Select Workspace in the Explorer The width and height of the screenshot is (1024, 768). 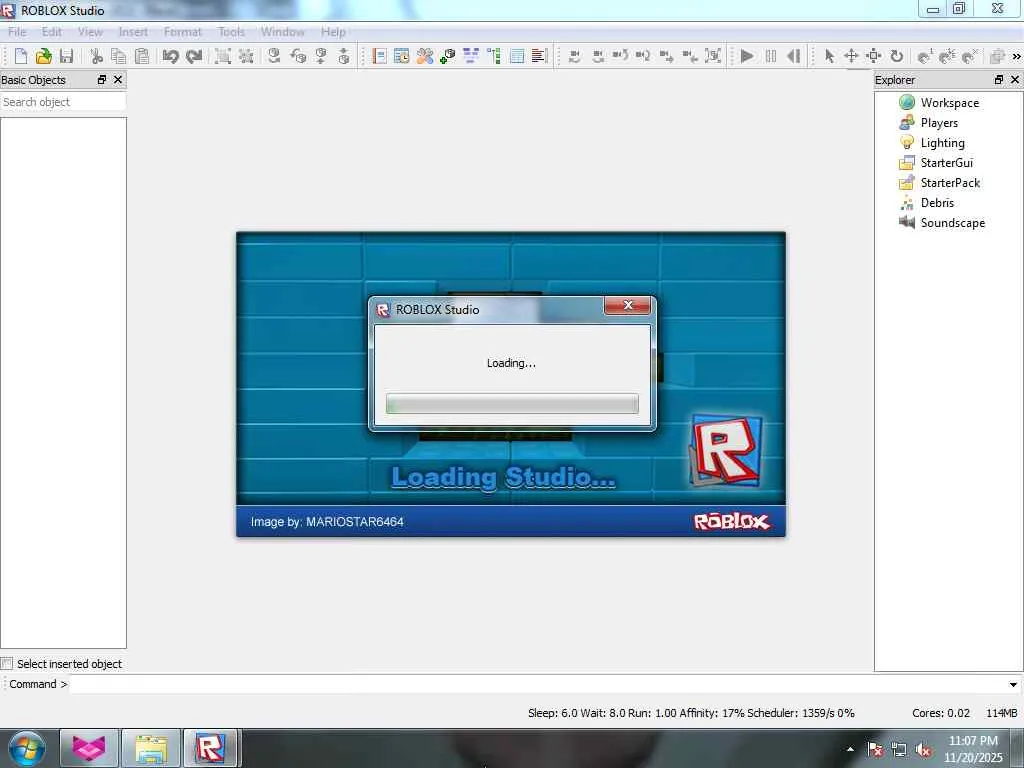tap(950, 103)
